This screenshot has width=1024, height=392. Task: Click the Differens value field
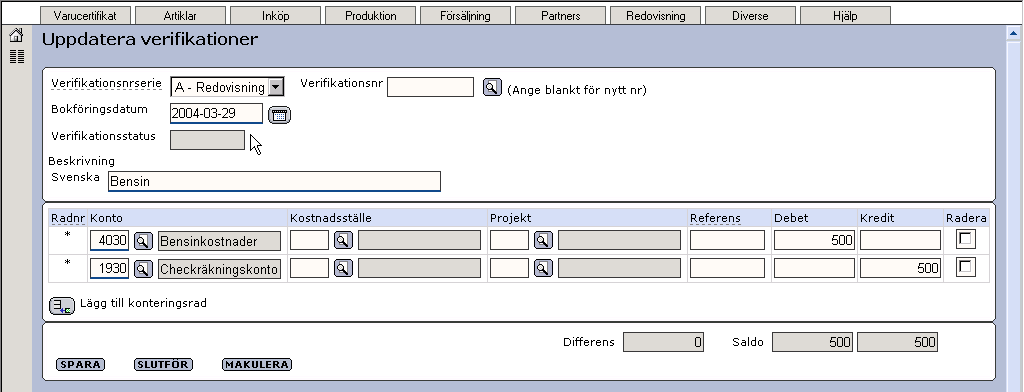point(664,342)
